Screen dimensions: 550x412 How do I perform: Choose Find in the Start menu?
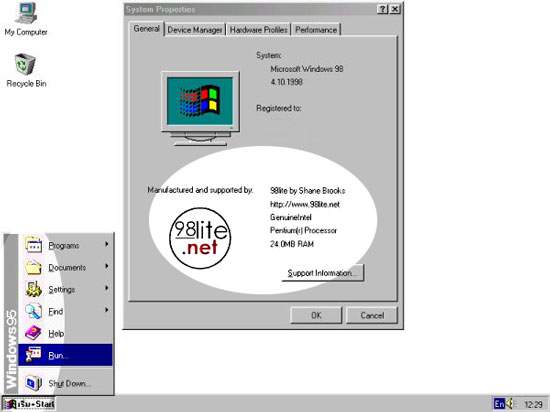coord(65,311)
